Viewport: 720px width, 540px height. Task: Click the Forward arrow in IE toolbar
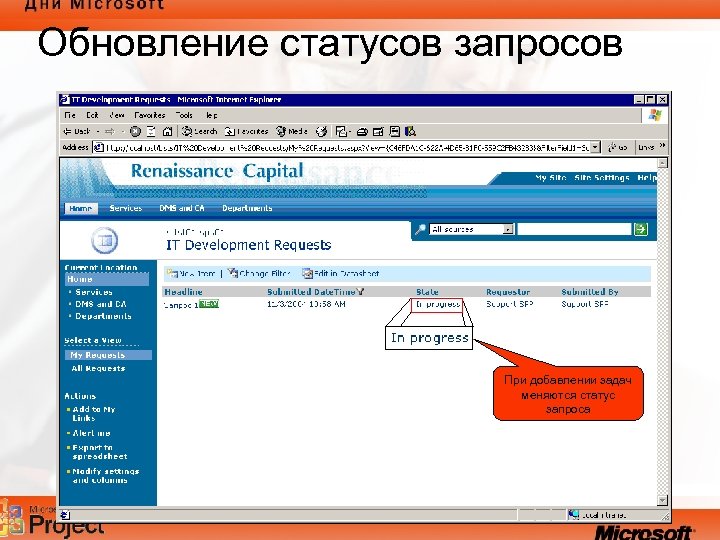pos(109,131)
